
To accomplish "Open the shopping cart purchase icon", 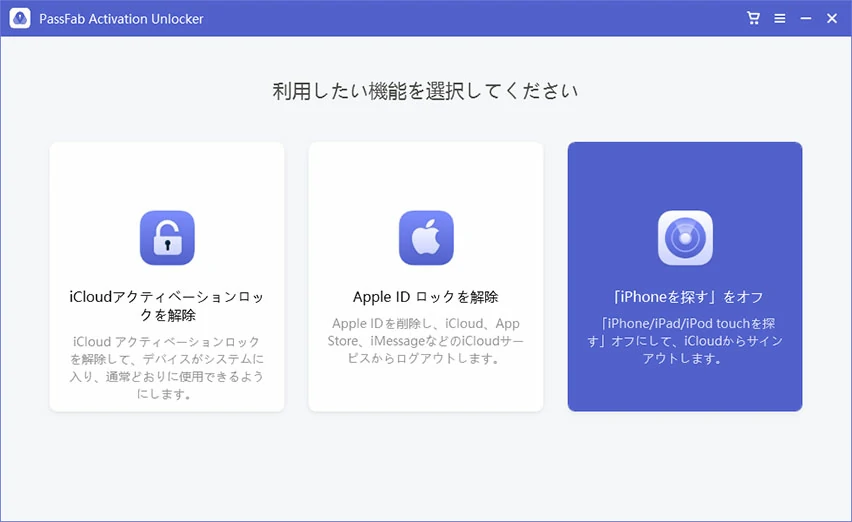I will tap(753, 18).
